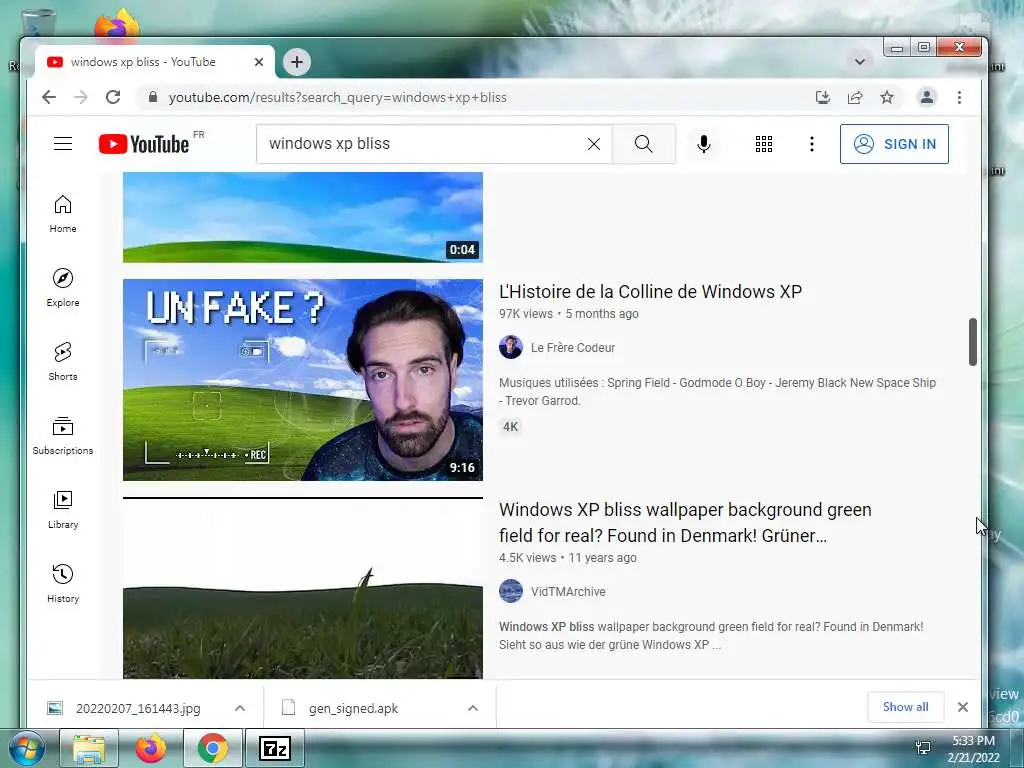Screen dimensions: 1024x768
Task: Click the 4K badge
Action: tap(510, 427)
